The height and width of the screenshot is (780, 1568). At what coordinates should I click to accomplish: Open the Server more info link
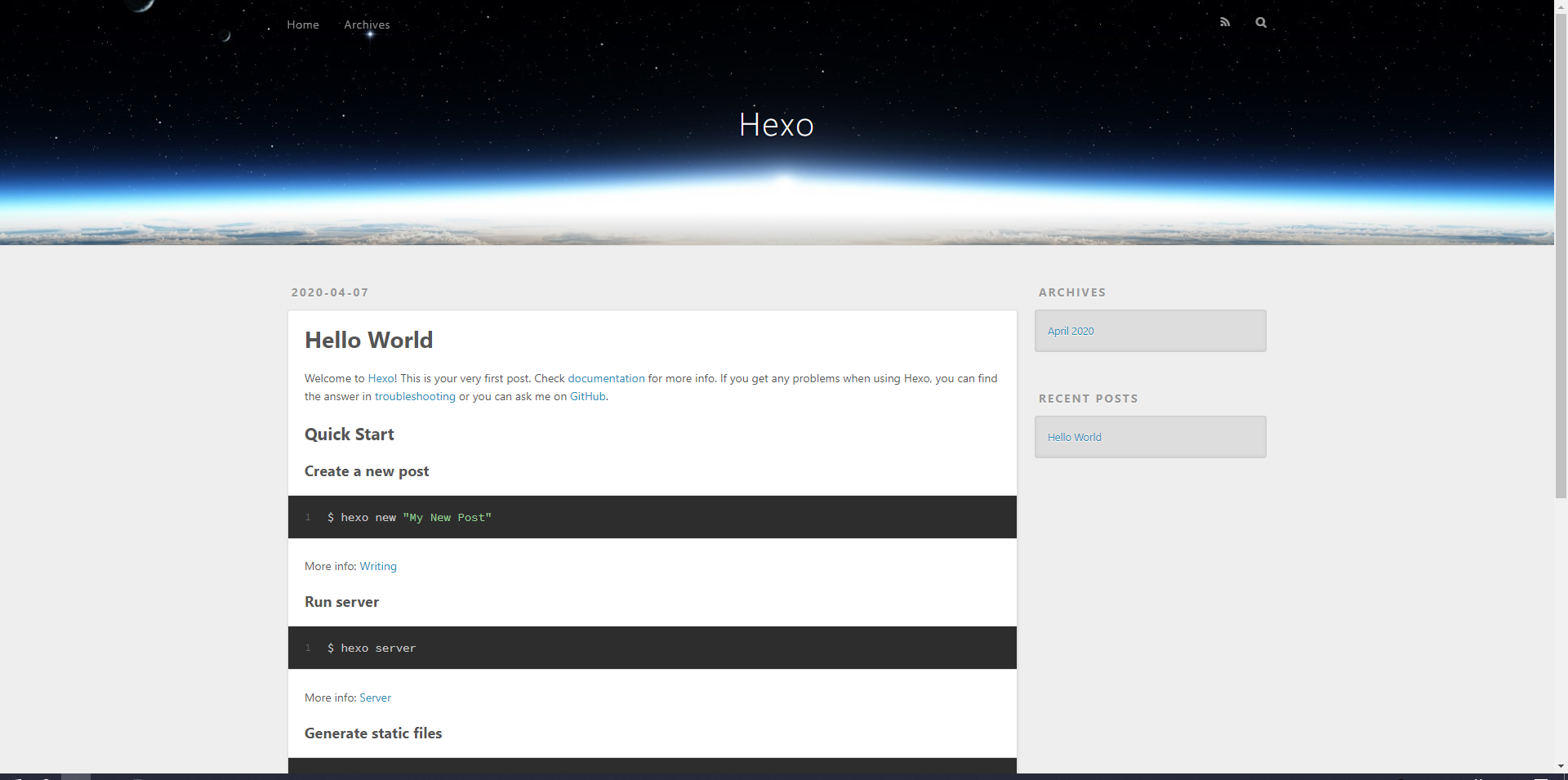[x=376, y=698]
